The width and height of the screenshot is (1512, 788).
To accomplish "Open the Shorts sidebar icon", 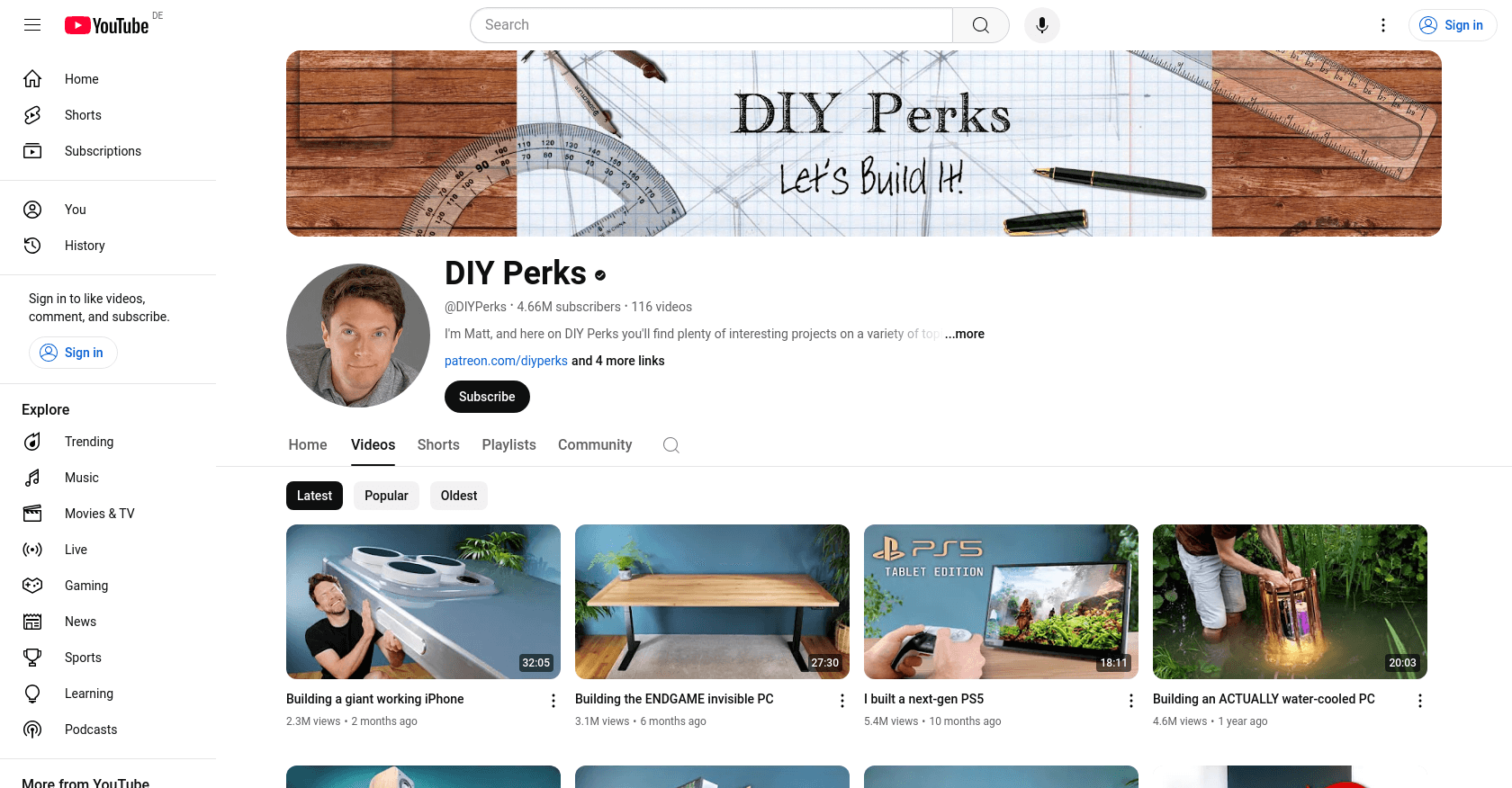I will [32, 115].
